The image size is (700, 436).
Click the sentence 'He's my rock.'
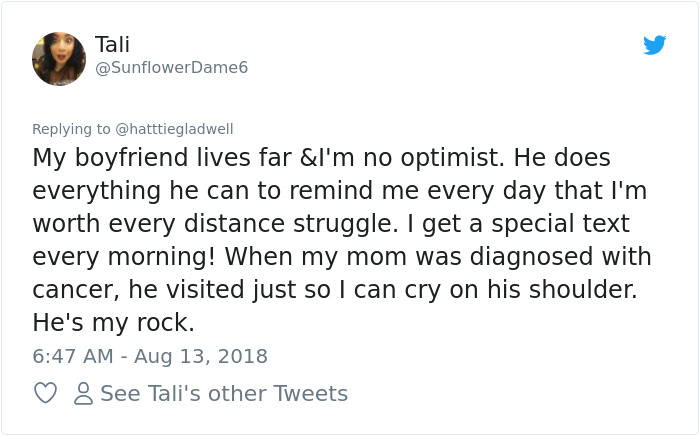click(113, 323)
